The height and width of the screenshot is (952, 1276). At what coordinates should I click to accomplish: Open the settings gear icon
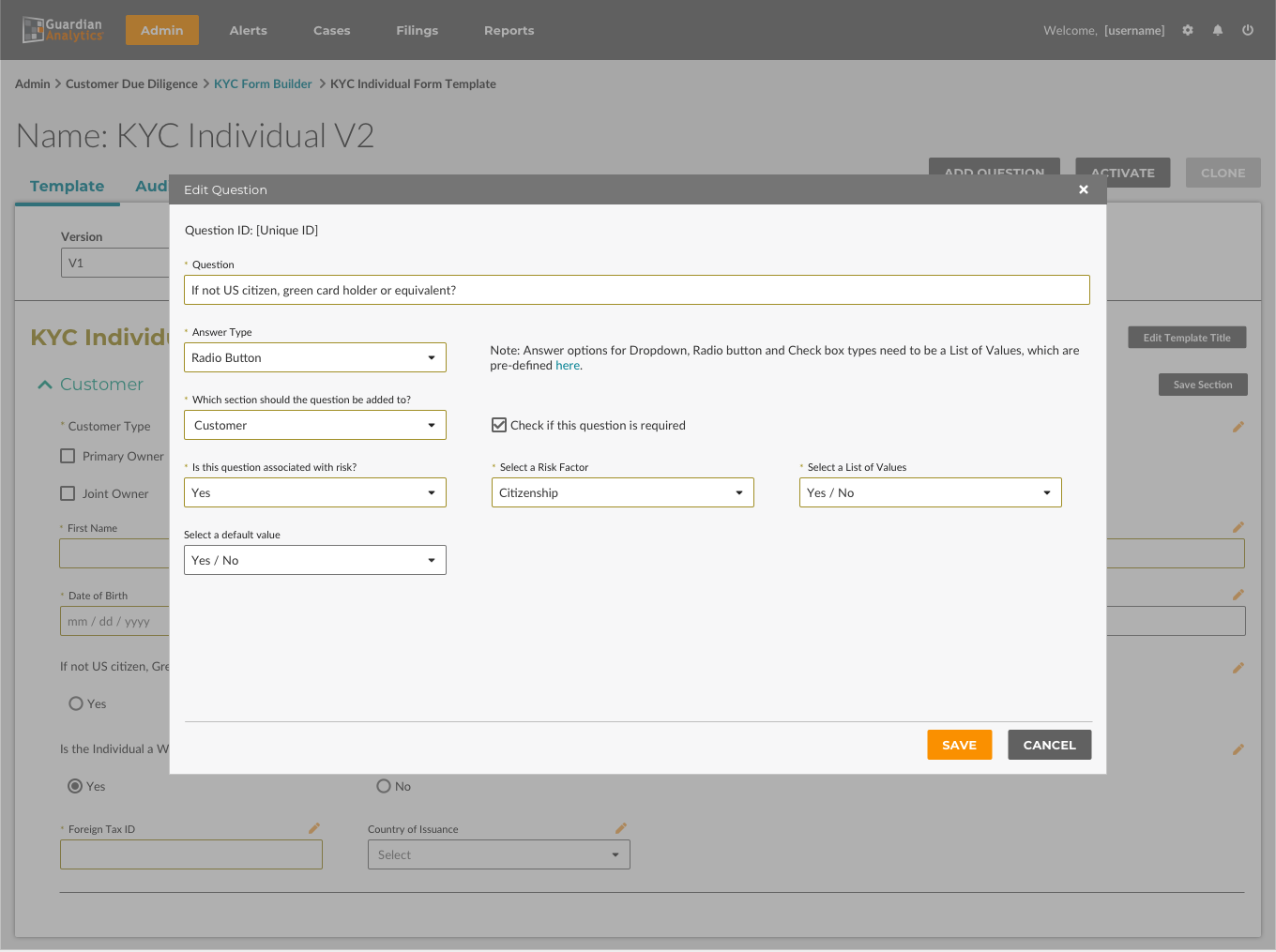pos(1188,30)
